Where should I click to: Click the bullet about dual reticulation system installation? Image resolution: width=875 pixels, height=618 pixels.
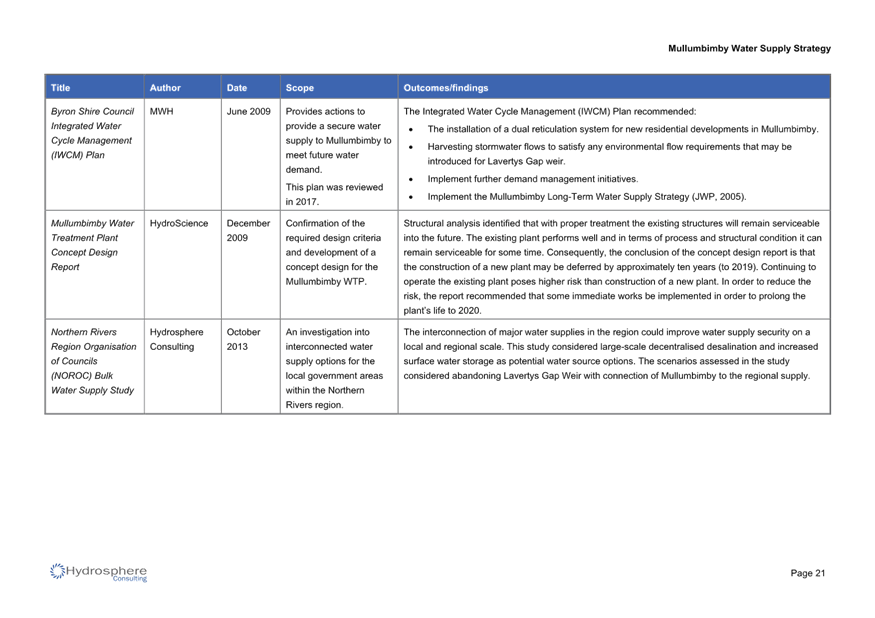[x=623, y=129]
